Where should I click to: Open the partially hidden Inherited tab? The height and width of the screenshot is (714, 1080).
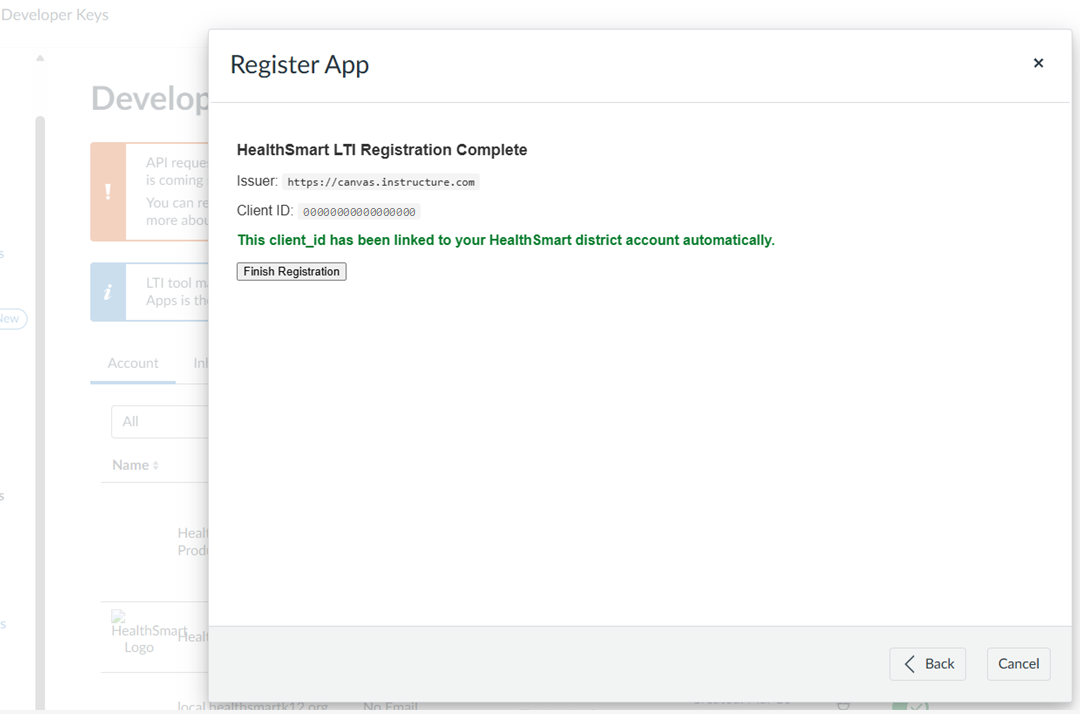(x=200, y=363)
